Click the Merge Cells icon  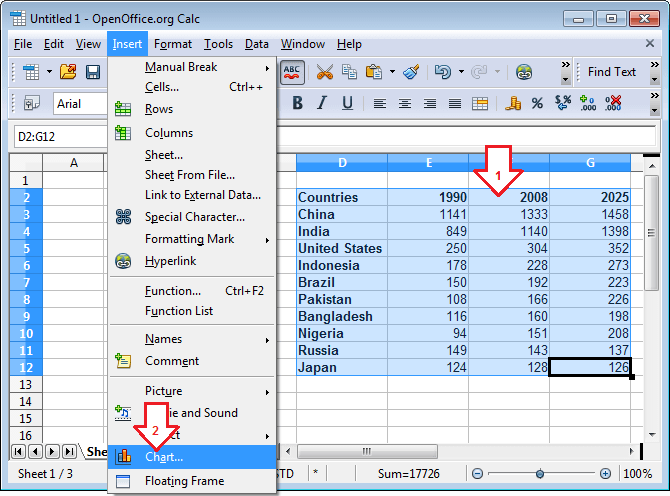click(480, 103)
